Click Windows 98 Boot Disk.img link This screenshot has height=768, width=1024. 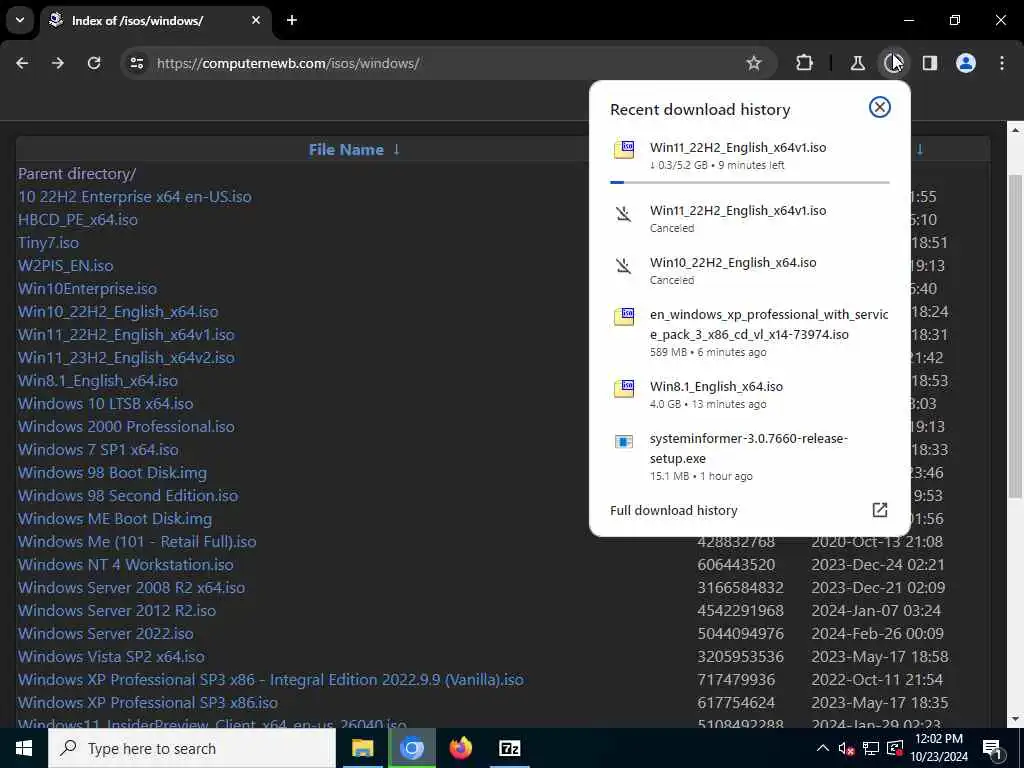(x=112, y=472)
